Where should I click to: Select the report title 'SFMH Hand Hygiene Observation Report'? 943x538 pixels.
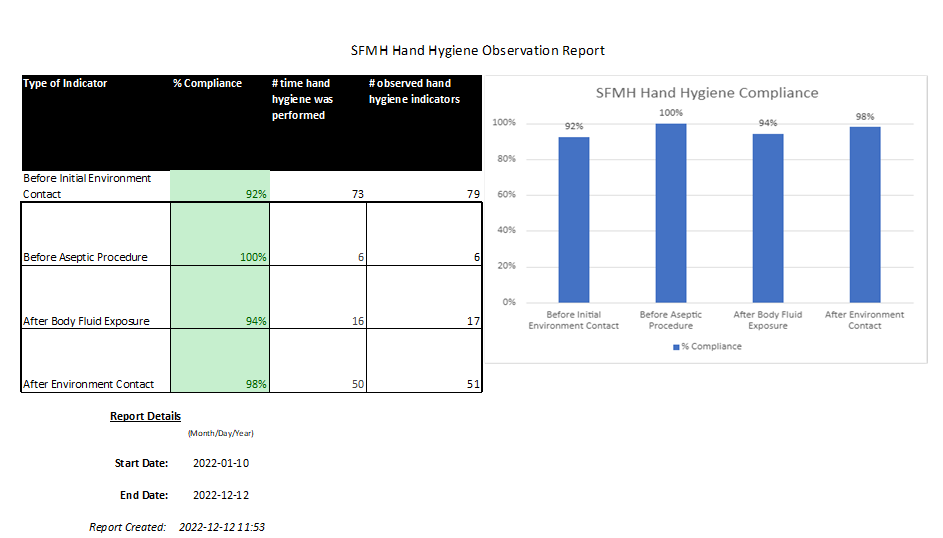click(x=478, y=50)
